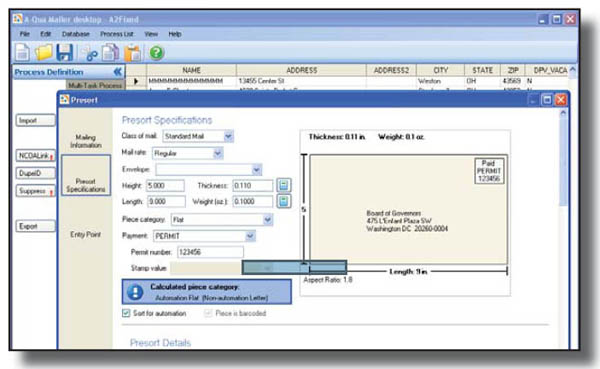
Task: Click the scroll-up arrow in Presort dialog
Action: [x=563, y=113]
